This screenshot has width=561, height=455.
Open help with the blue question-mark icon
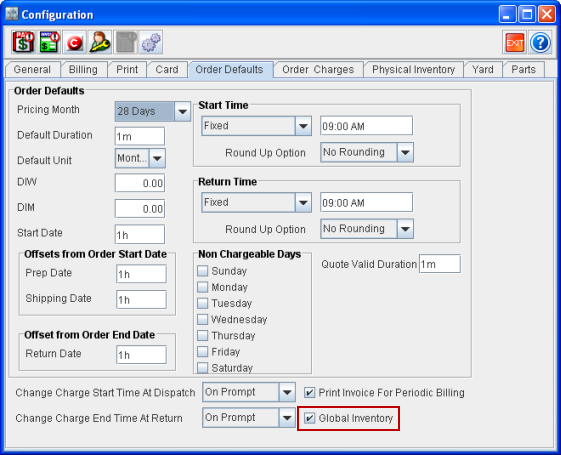(x=540, y=43)
